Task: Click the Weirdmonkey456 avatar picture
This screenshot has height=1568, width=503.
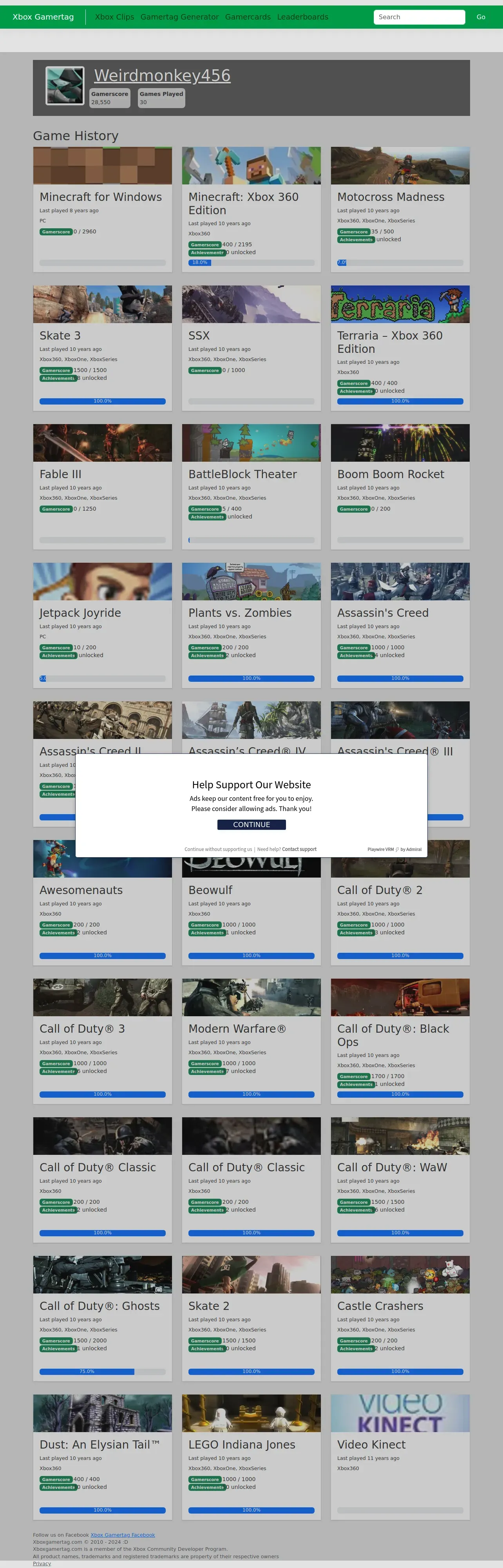Action: point(65,86)
